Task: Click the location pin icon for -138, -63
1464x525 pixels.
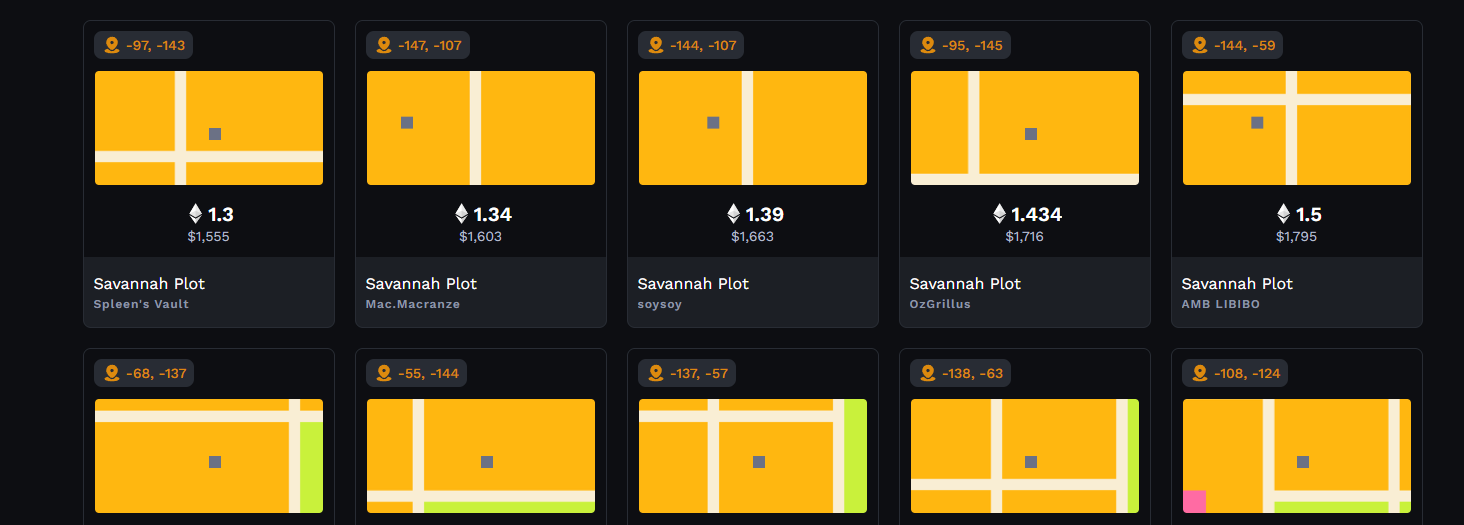Action: coord(928,373)
